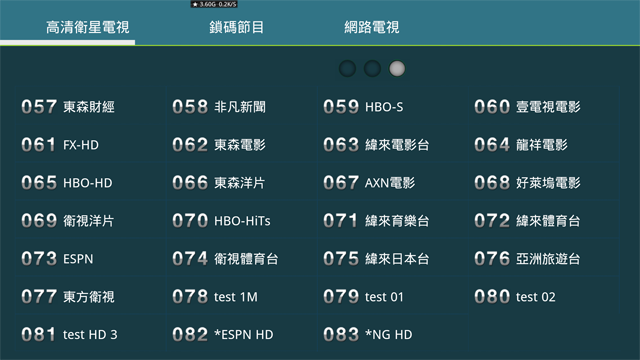
Task: Play channel 065 HBO-HD
Action: [91, 182]
